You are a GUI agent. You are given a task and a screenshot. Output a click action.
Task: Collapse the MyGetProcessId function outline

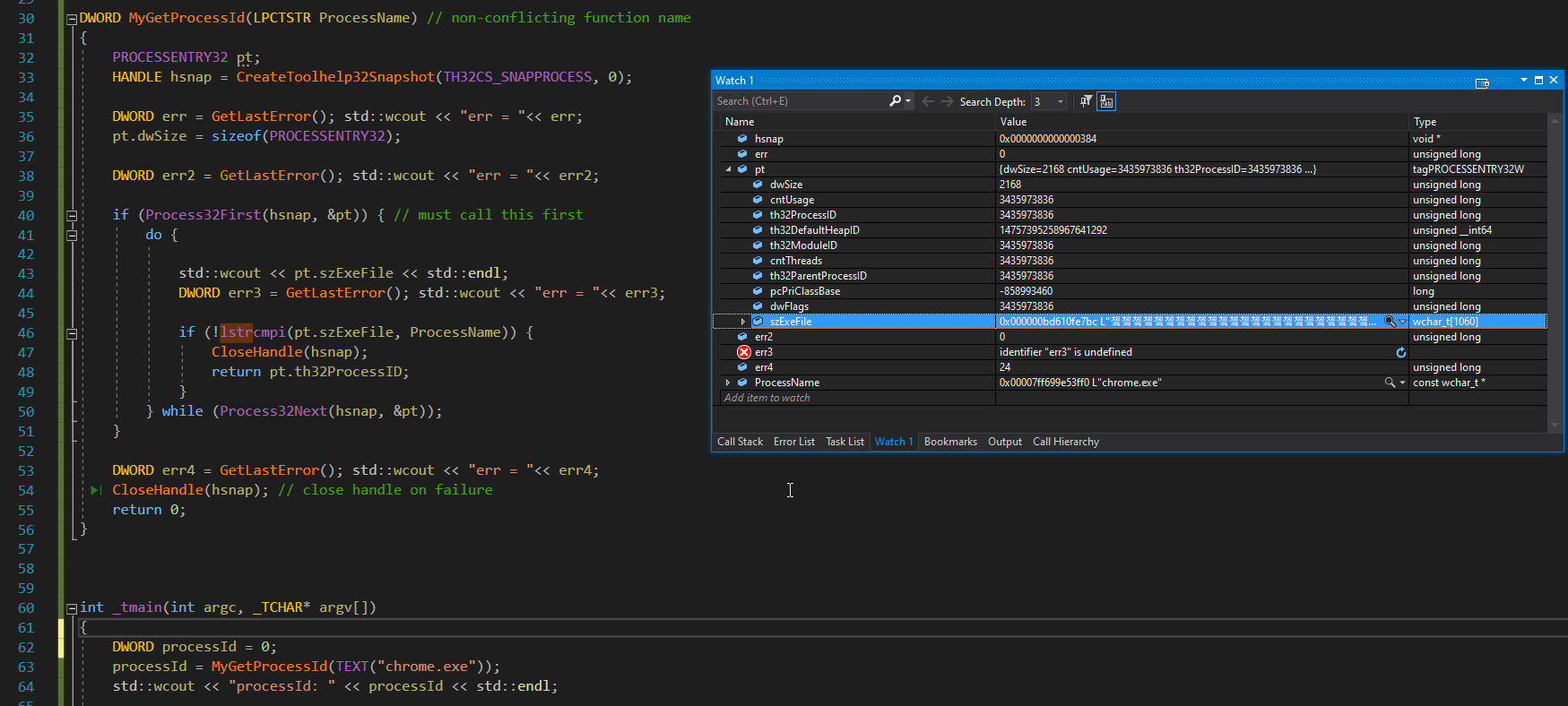(x=72, y=19)
